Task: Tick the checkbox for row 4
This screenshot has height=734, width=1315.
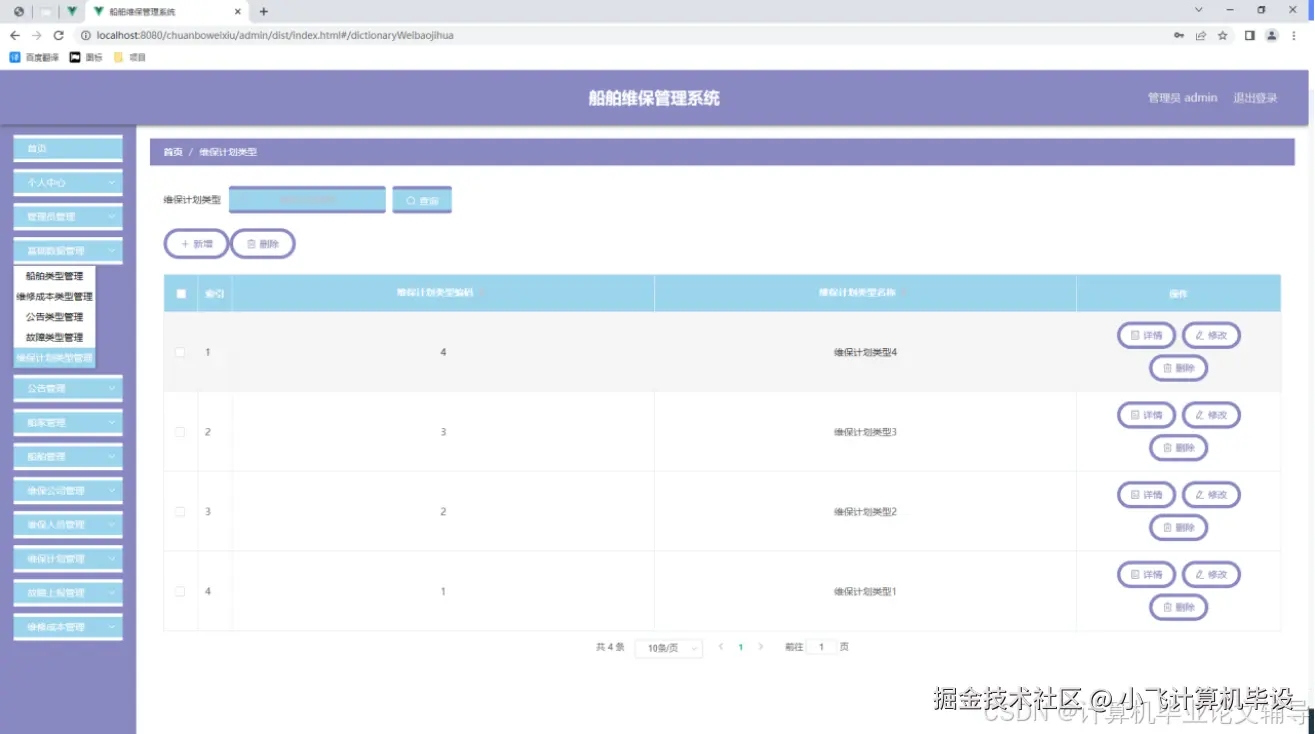Action: [180, 591]
